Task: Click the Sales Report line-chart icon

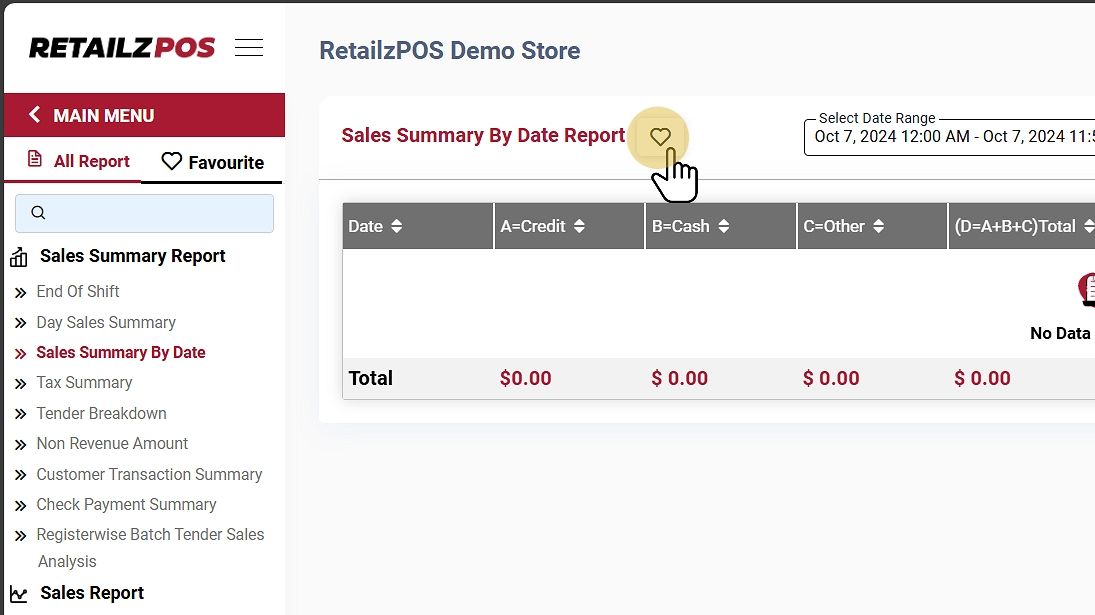Action: tap(19, 594)
